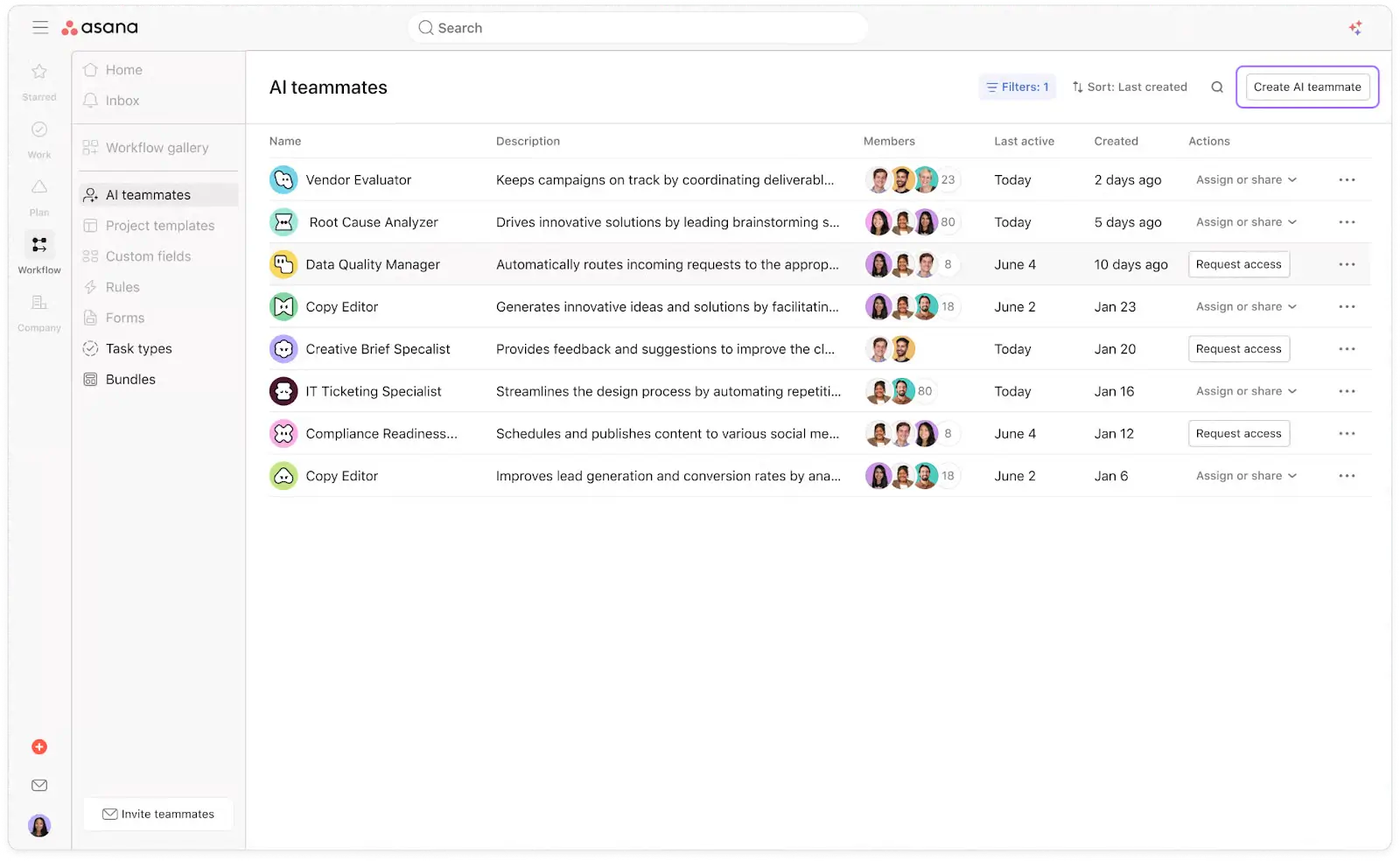Click the search magnifier beside Create AI teammate
This screenshot has width=1400, height=861.
(1216, 87)
